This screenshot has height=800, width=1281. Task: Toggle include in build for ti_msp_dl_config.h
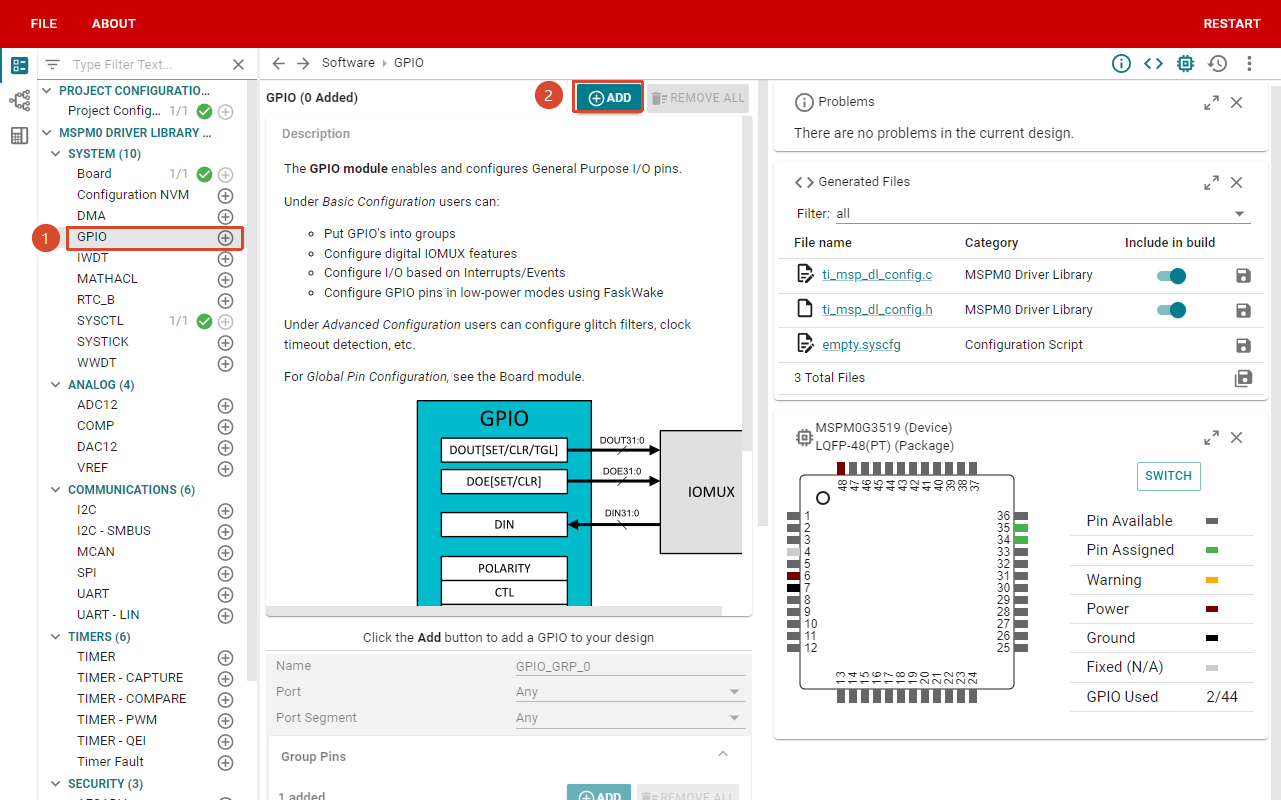click(x=1171, y=310)
